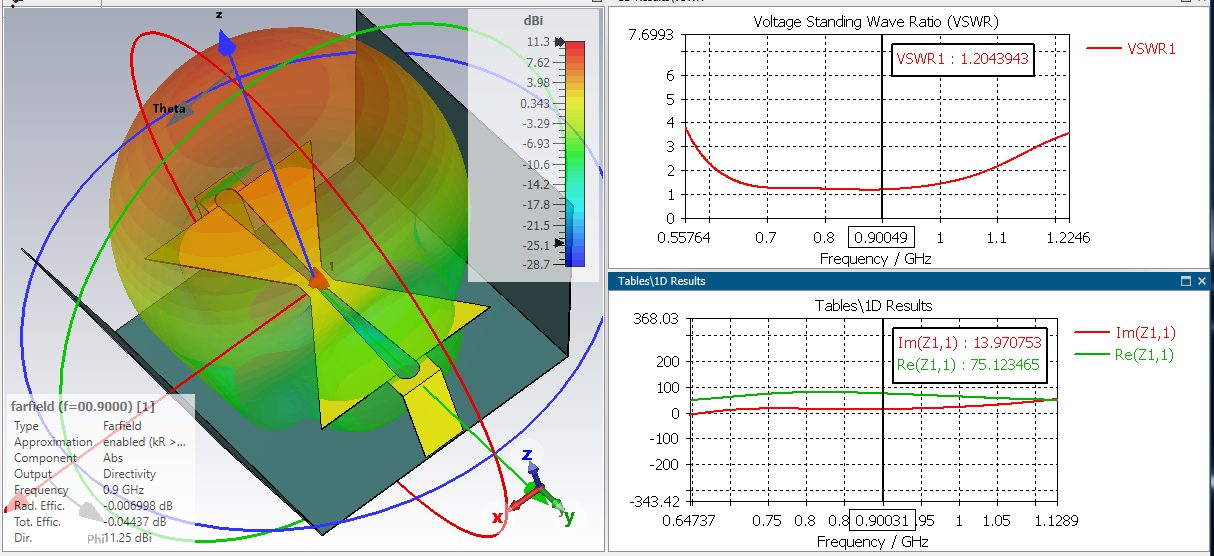The image size is (1214, 556).
Task: Click the Dir. 11.25 dBi value
Action: click(x=126, y=537)
